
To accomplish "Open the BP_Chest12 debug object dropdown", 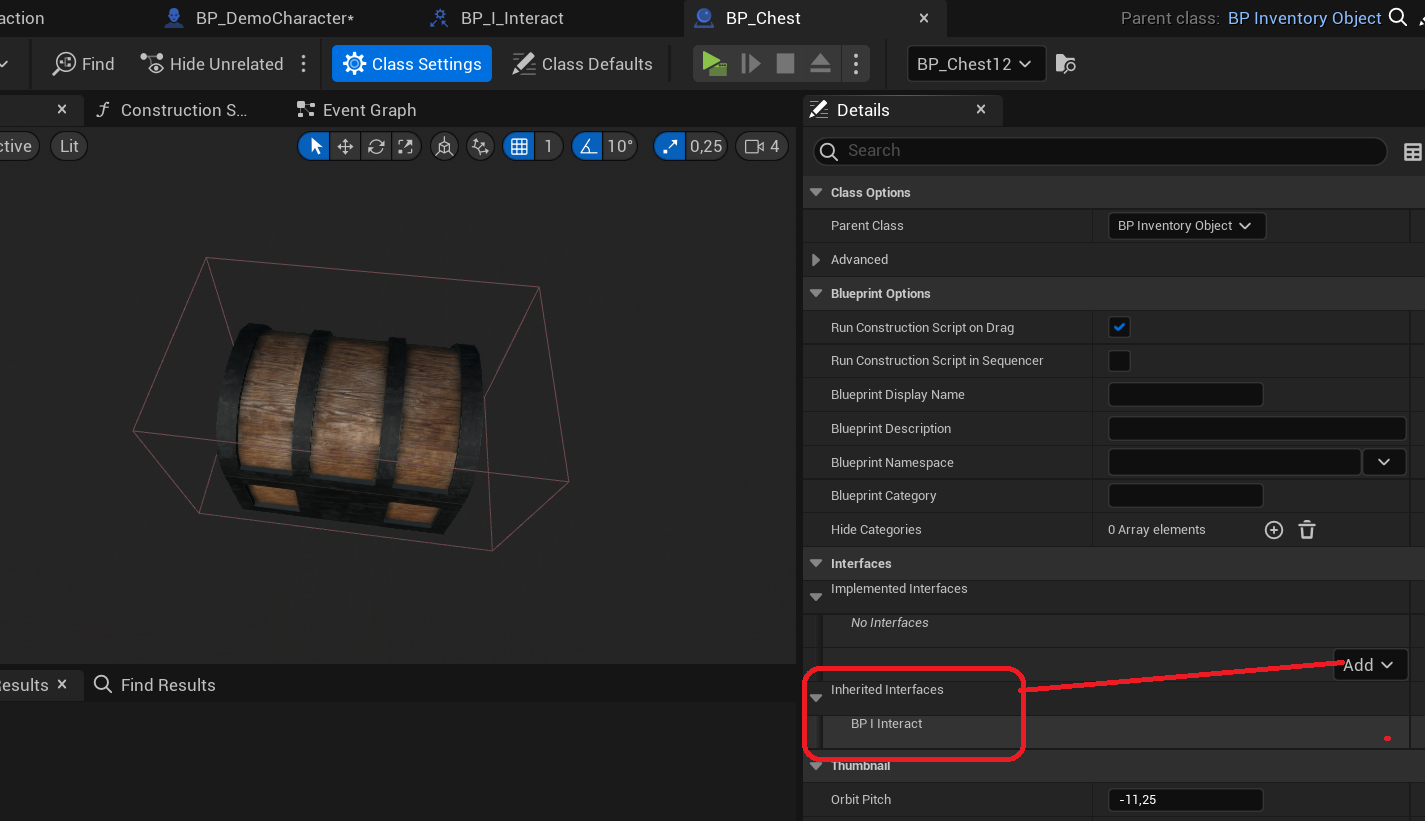I will coord(976,64).
